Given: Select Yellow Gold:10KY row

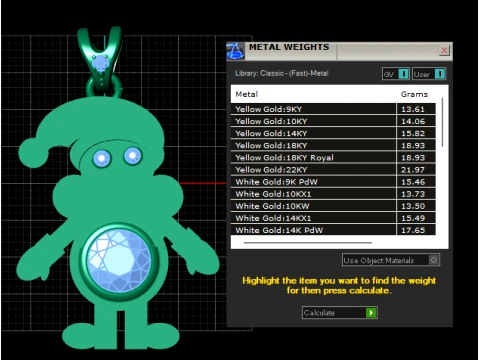Looking at the screenshot, I should coord(333,121).
